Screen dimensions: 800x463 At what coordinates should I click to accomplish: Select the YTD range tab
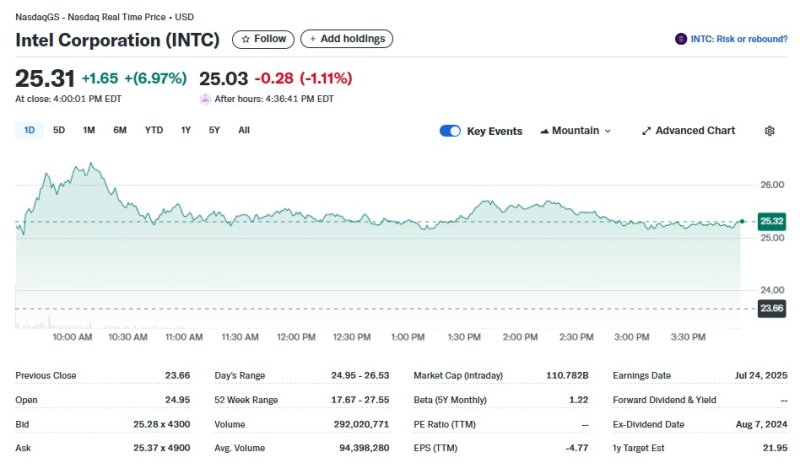(154, 130)
